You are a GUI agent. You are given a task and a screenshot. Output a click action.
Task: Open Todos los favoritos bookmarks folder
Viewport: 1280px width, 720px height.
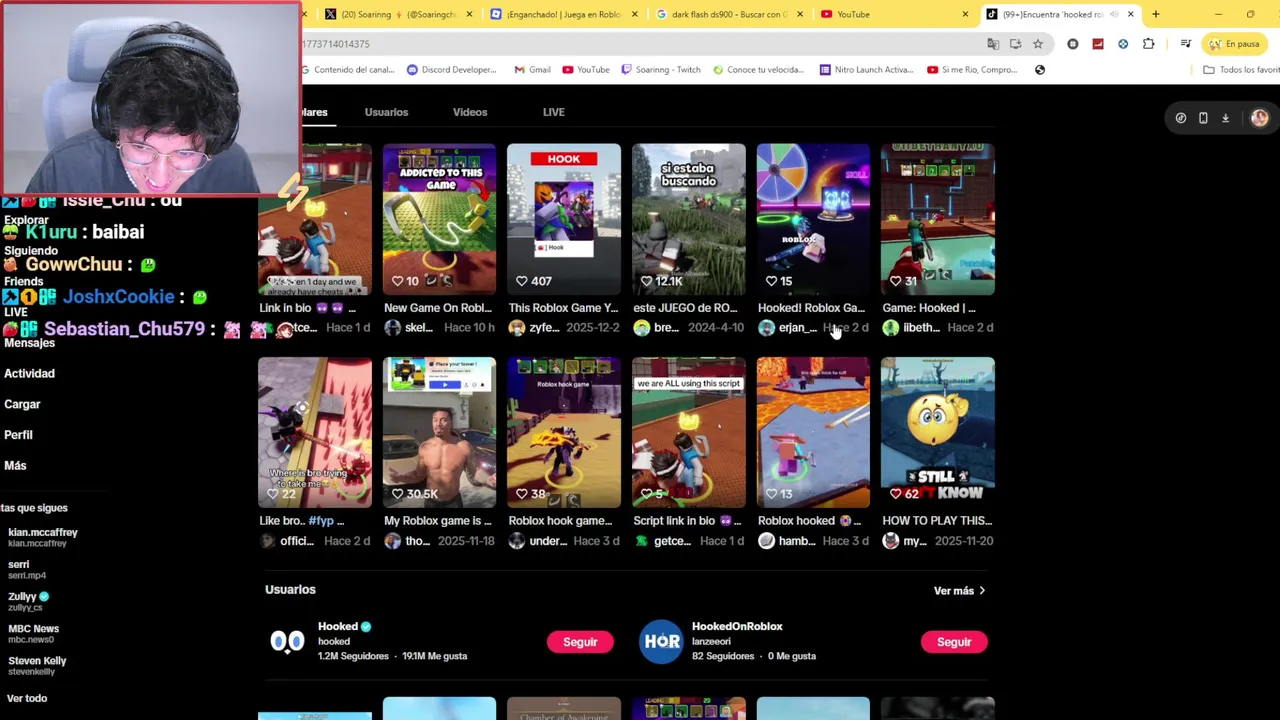pos(1240,70)
